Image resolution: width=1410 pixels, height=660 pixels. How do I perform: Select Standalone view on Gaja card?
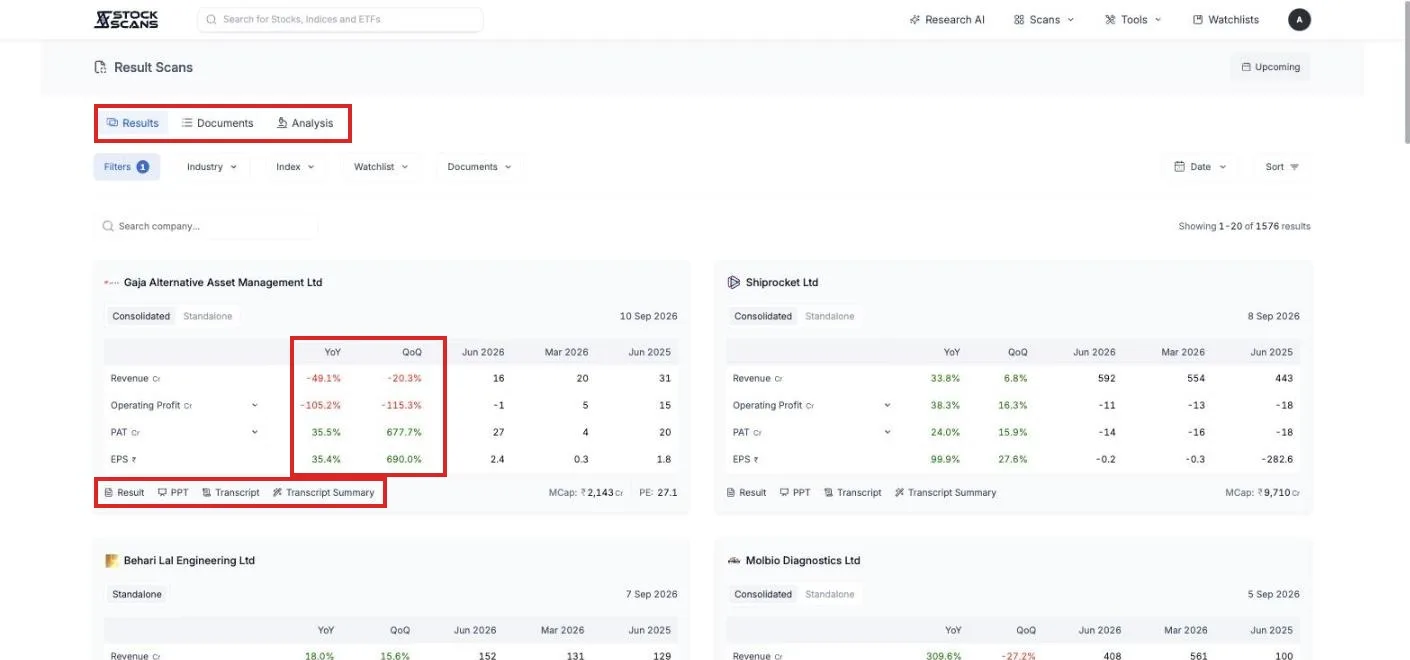point(208,316)
